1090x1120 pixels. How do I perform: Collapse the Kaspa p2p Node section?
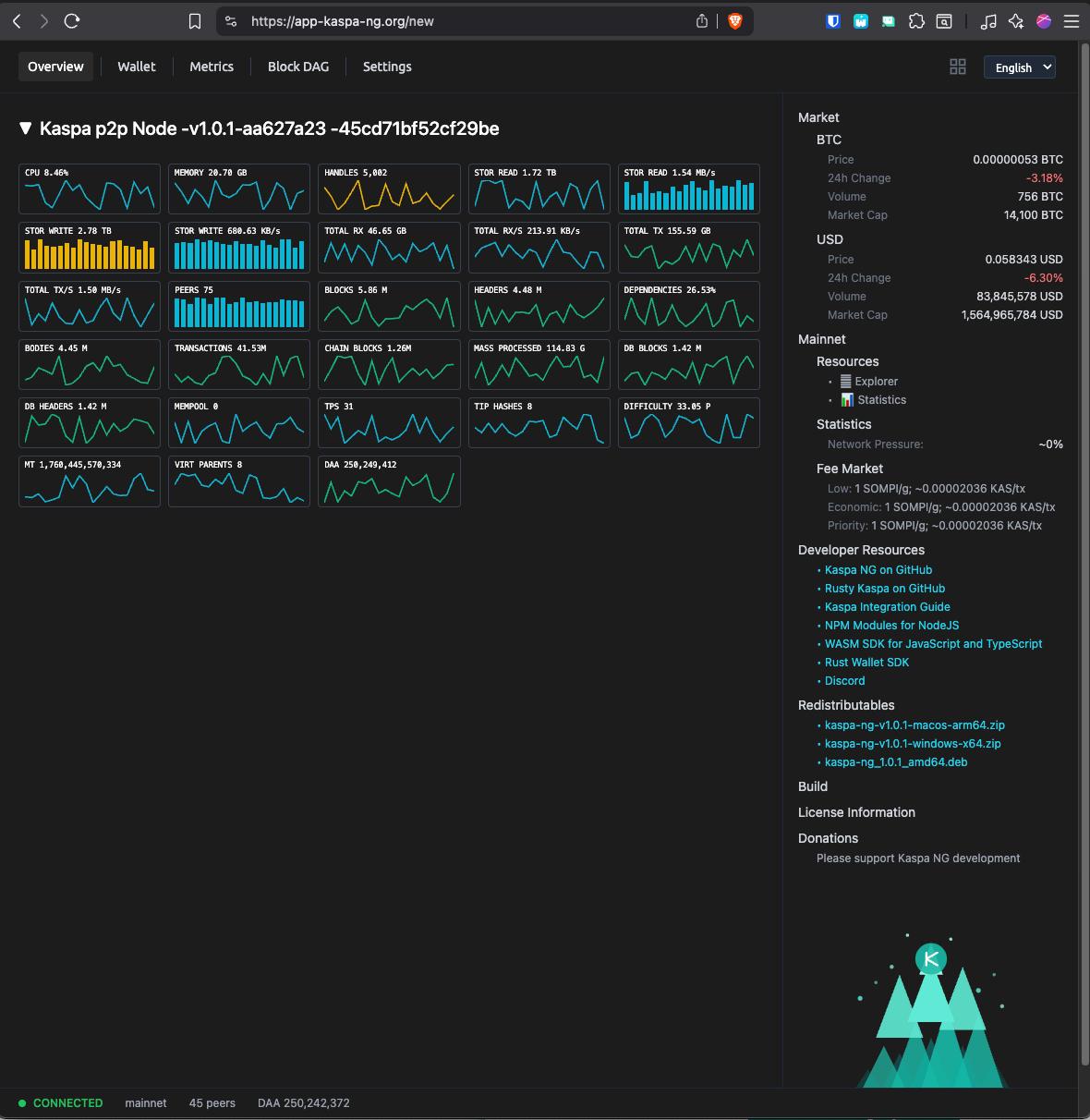tap(26, 128)
